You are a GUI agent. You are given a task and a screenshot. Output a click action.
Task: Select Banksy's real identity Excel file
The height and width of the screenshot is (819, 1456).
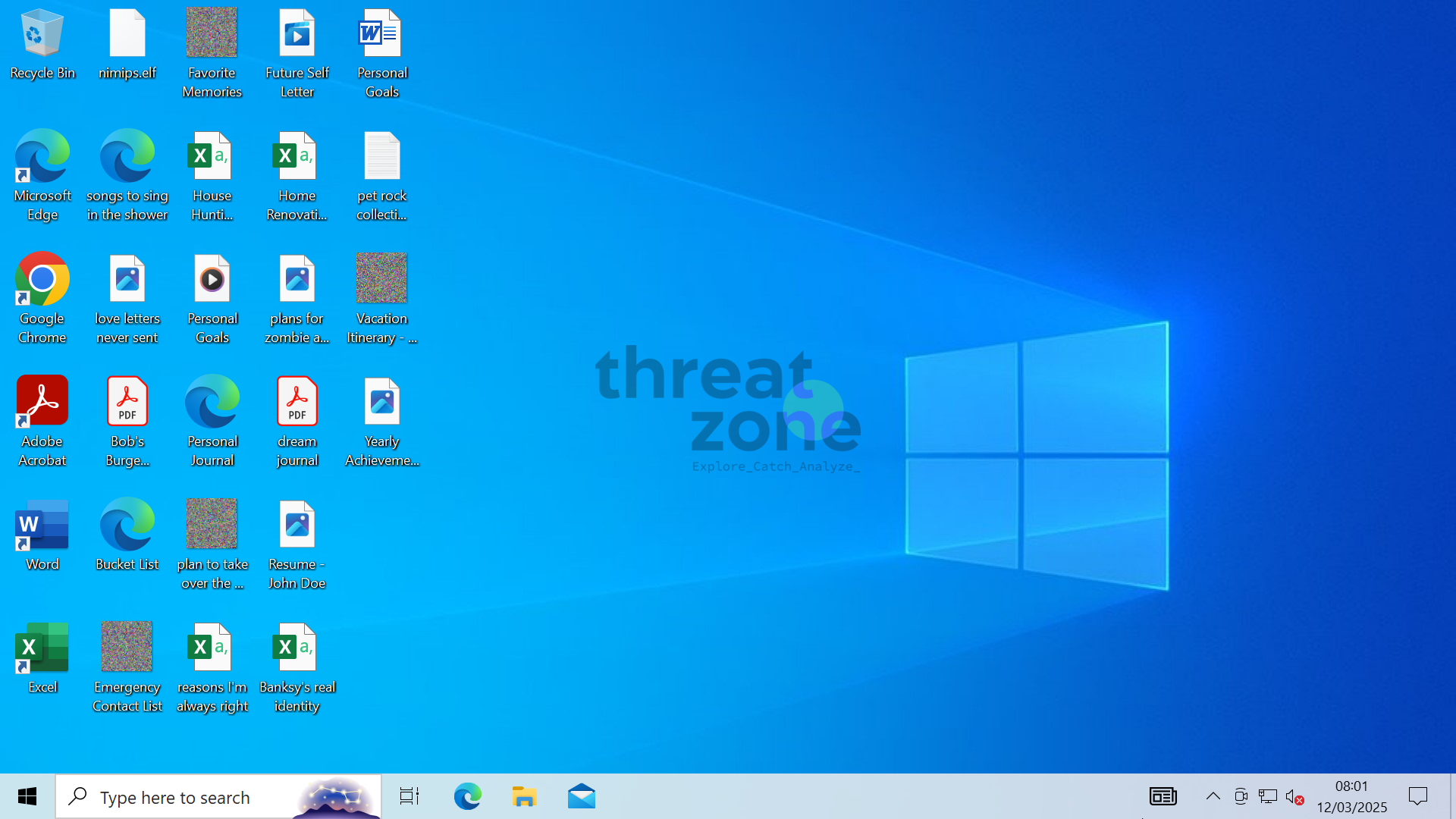(297, 668)
